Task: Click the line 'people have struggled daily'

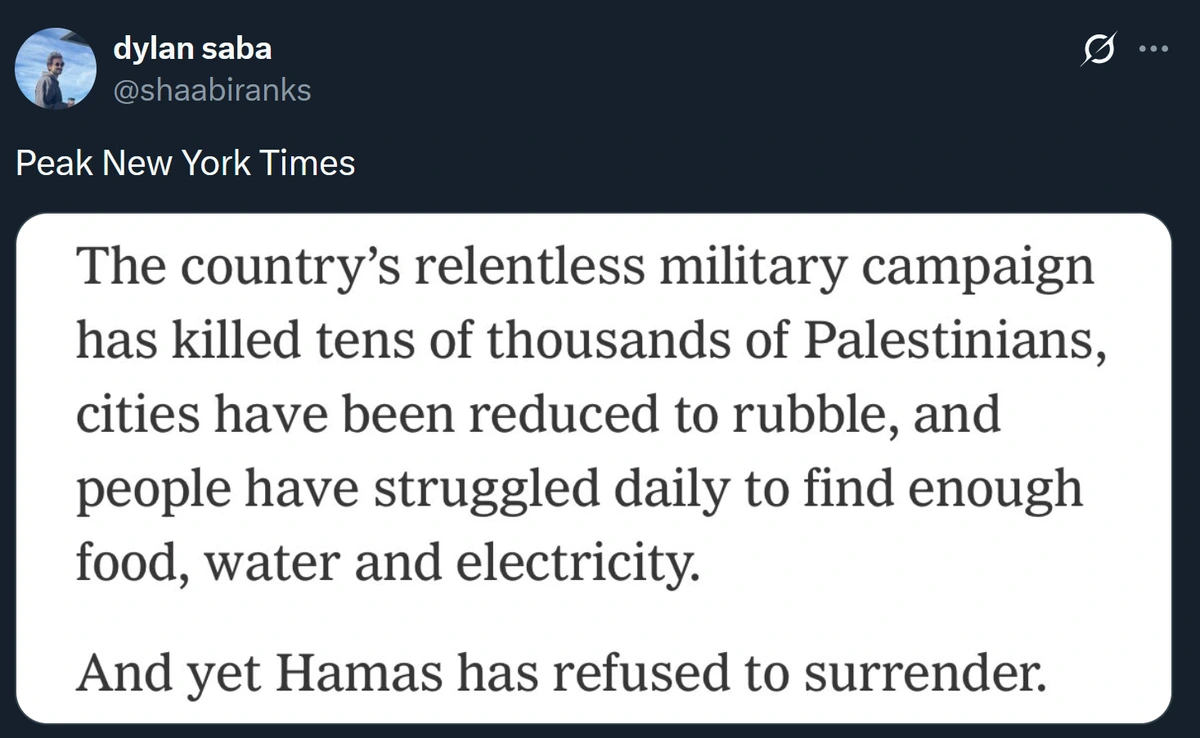Action: (x=579, y=488)
